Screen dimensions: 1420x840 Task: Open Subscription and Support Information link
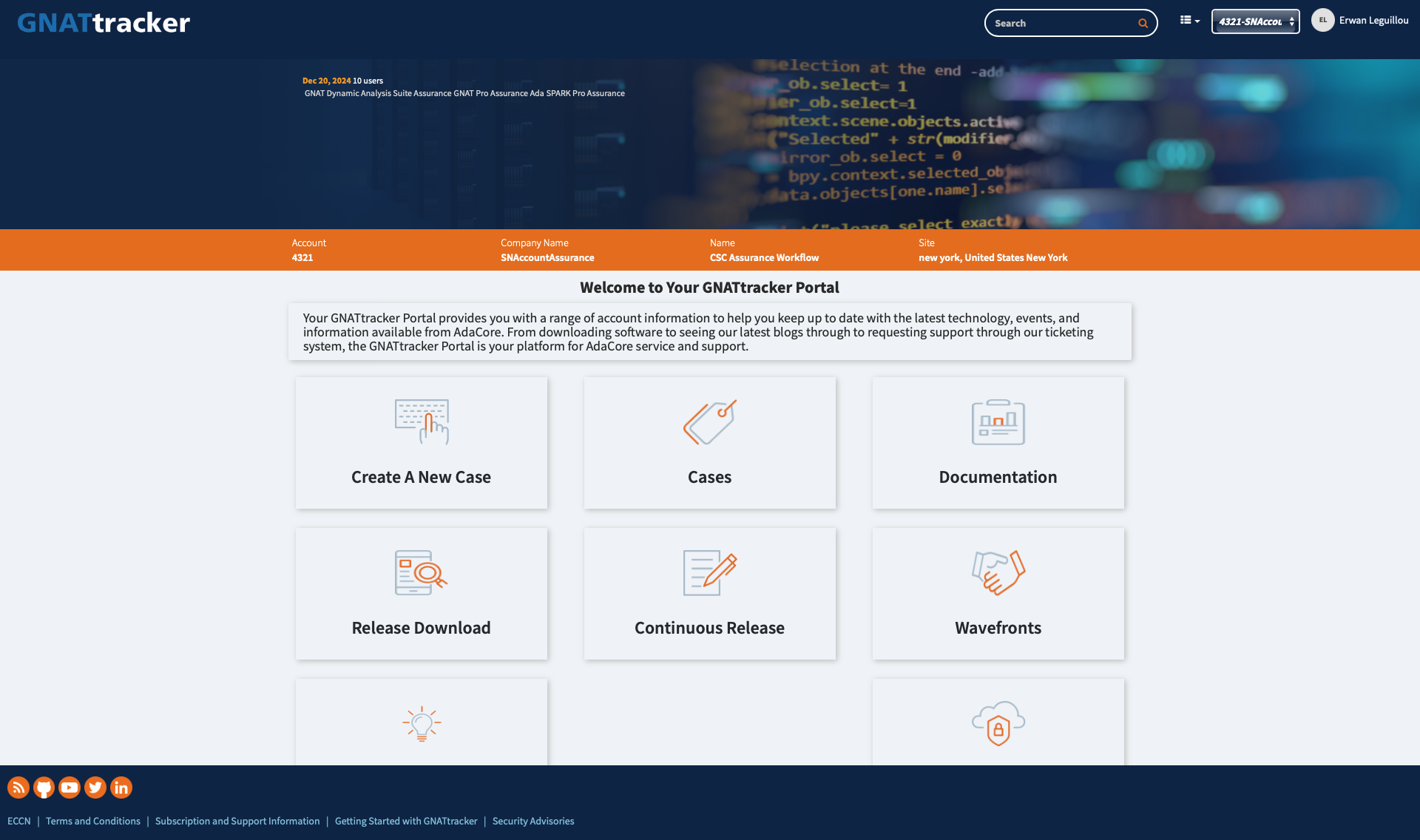click(x=237, y=822)
